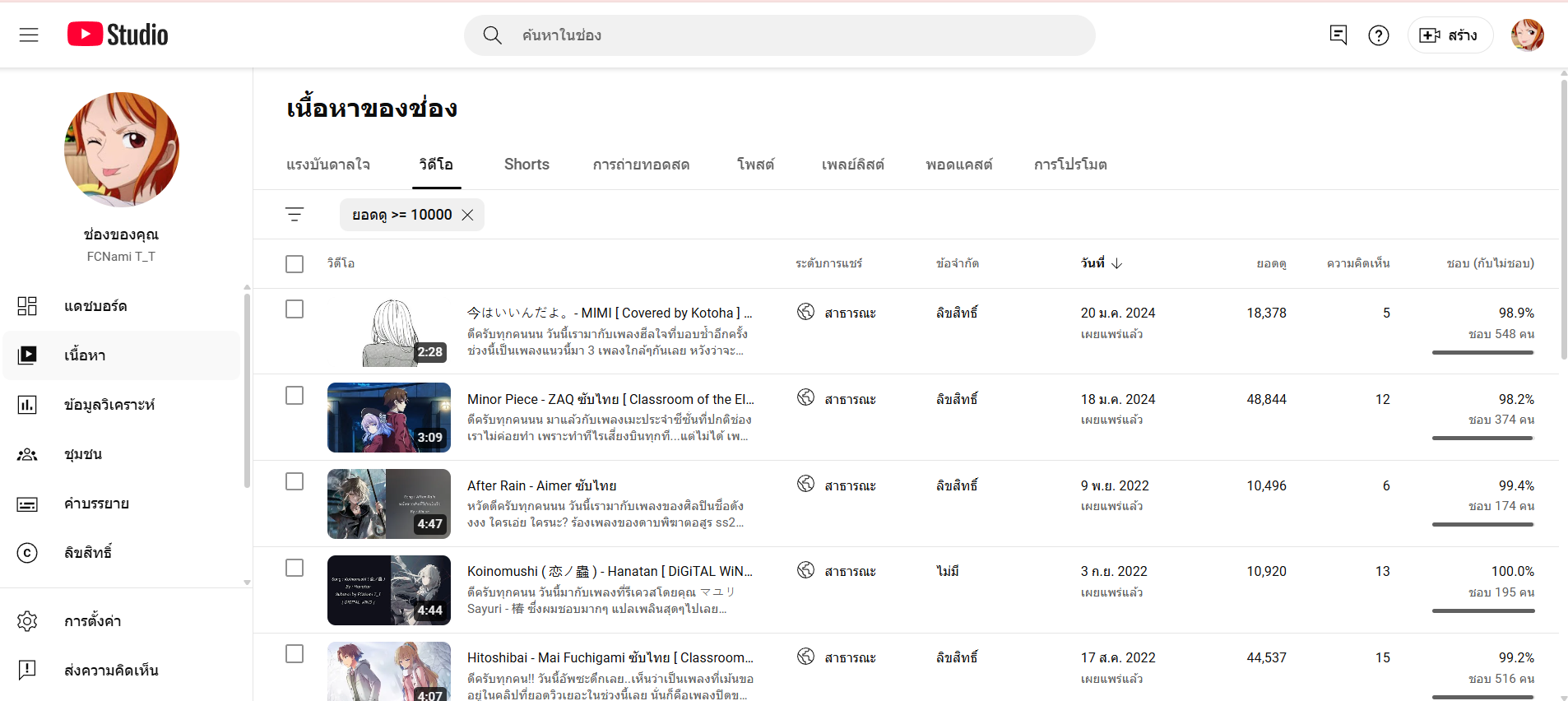1568x701 pixels.
Task: Click the main page vertical scrollbar
Action: click(1563, 219)
